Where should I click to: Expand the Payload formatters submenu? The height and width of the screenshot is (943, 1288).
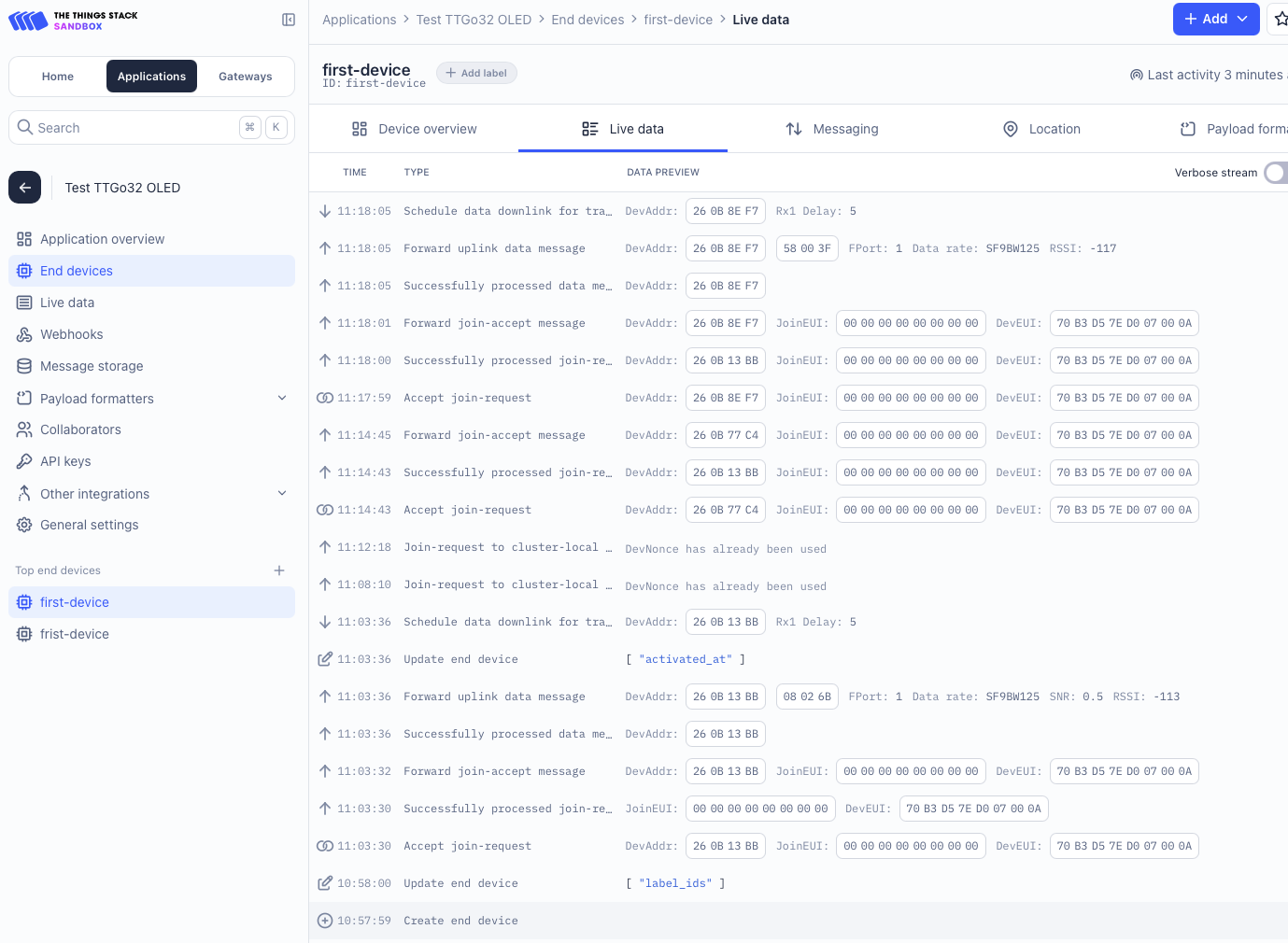pyautogui.click(x=282, y=399)
